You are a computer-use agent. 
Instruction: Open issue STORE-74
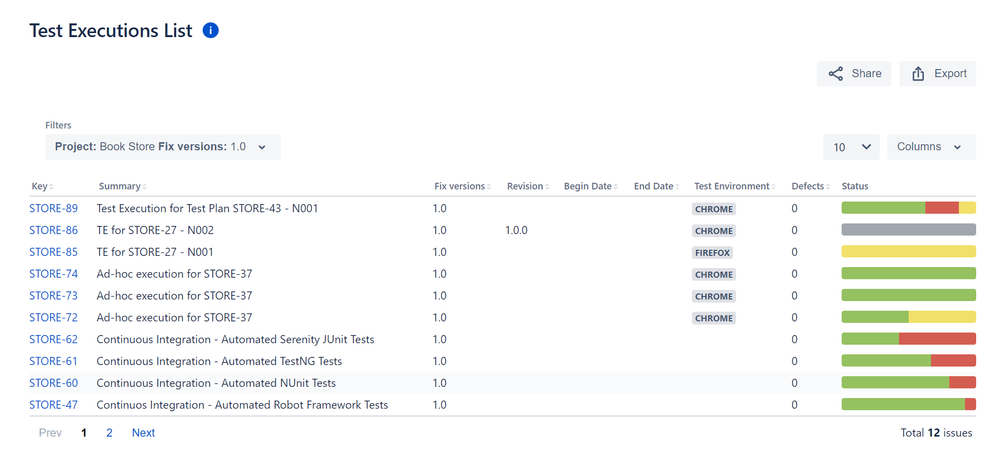pyautogui.click(x=54, y=274)
